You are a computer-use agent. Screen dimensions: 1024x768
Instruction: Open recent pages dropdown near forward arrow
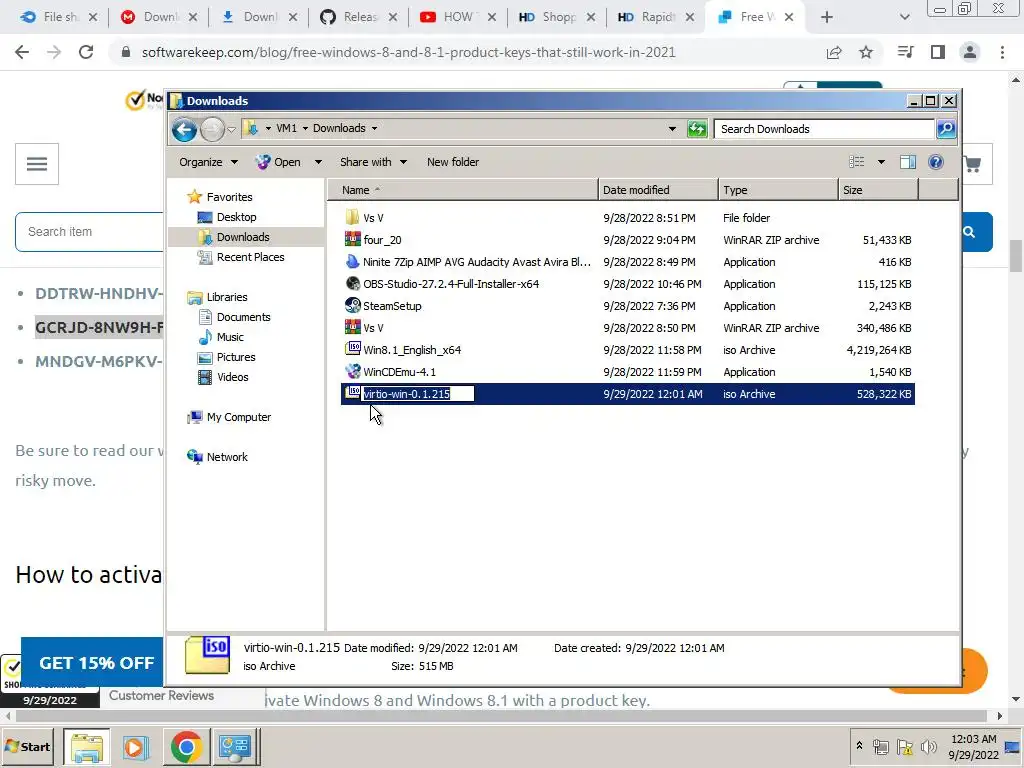click(231, 129)
